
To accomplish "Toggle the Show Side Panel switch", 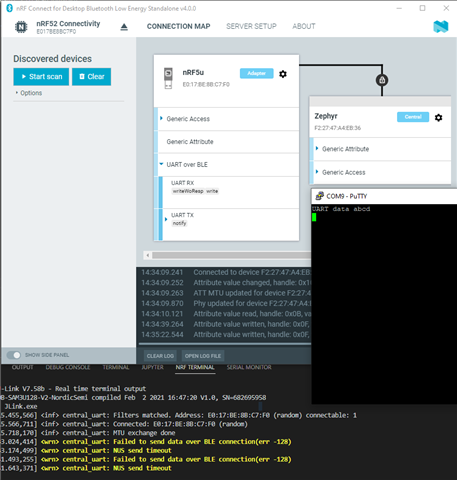I will [14, 355].
